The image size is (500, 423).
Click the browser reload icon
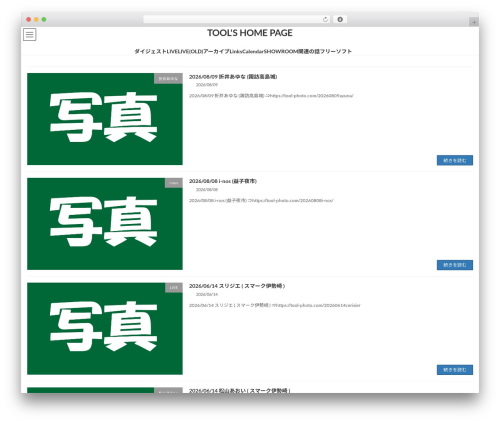click(325, 20)
